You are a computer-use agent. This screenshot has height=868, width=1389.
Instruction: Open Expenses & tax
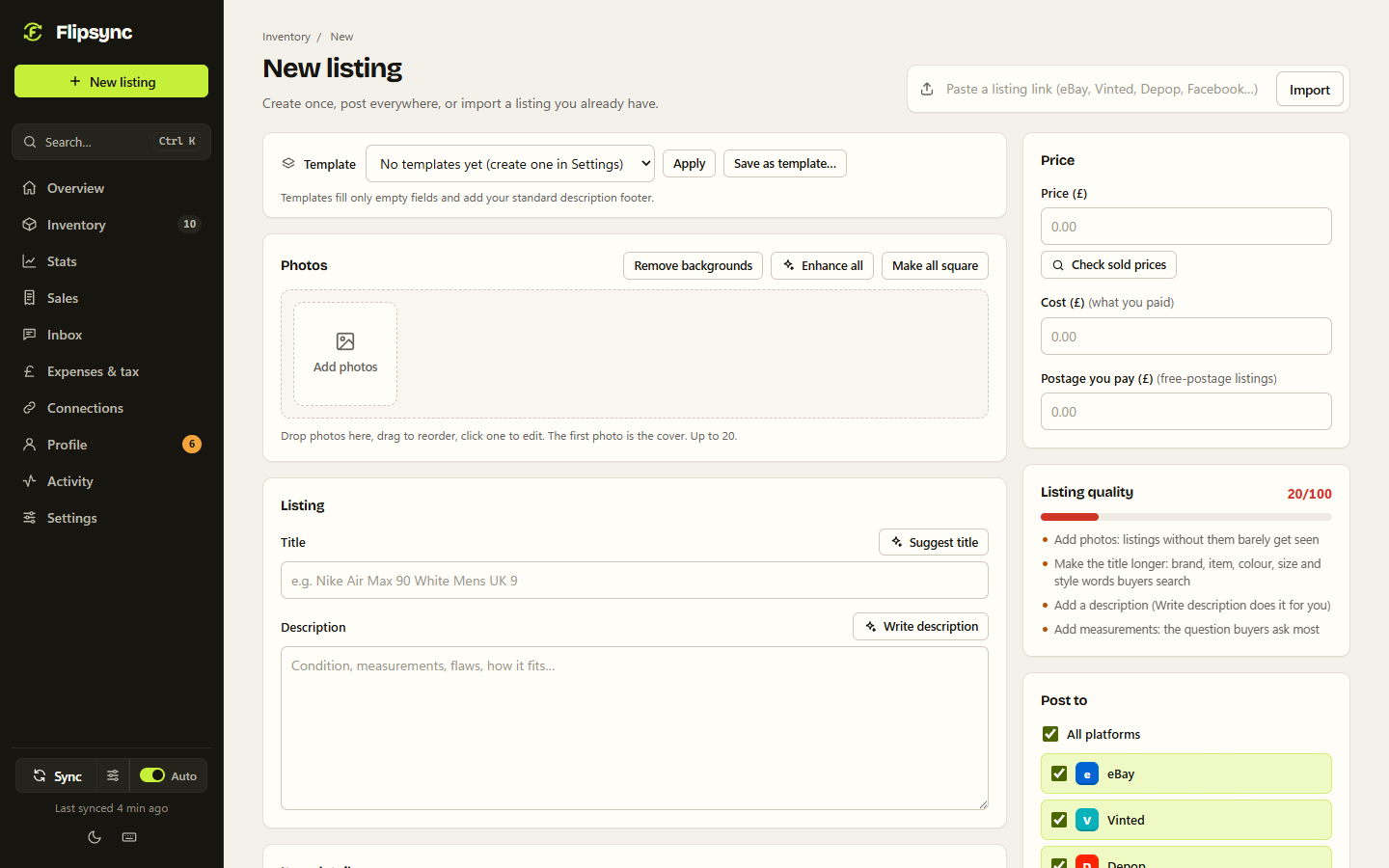(x=112, y=371)
